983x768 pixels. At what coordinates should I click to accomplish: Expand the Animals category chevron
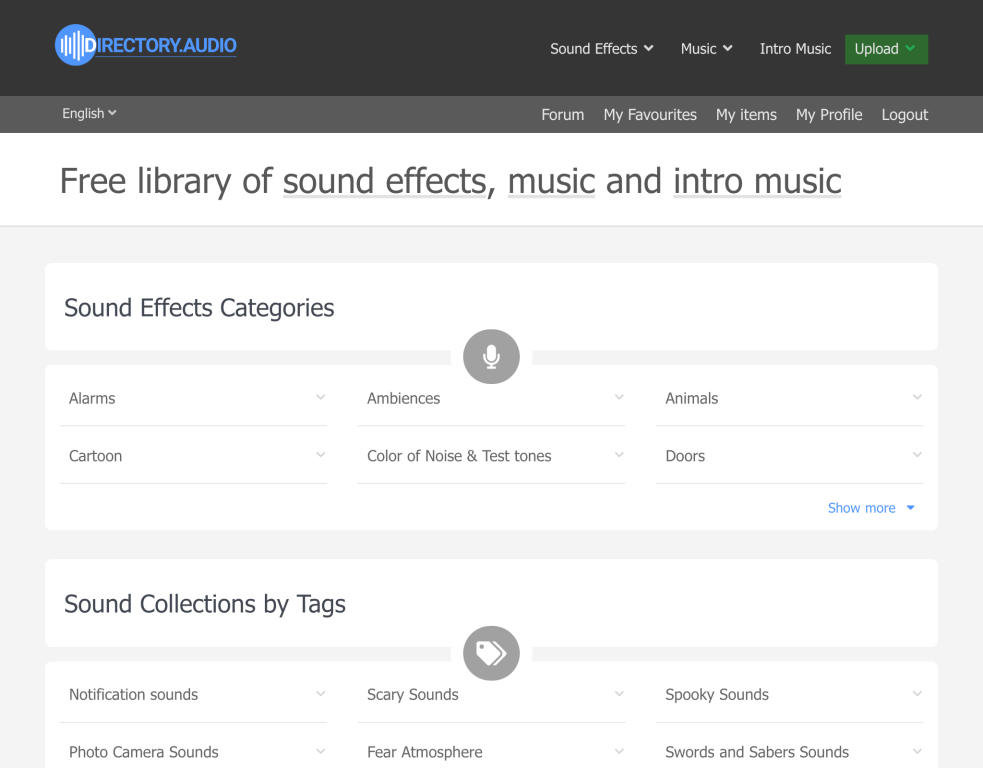[x=917, y=397]
